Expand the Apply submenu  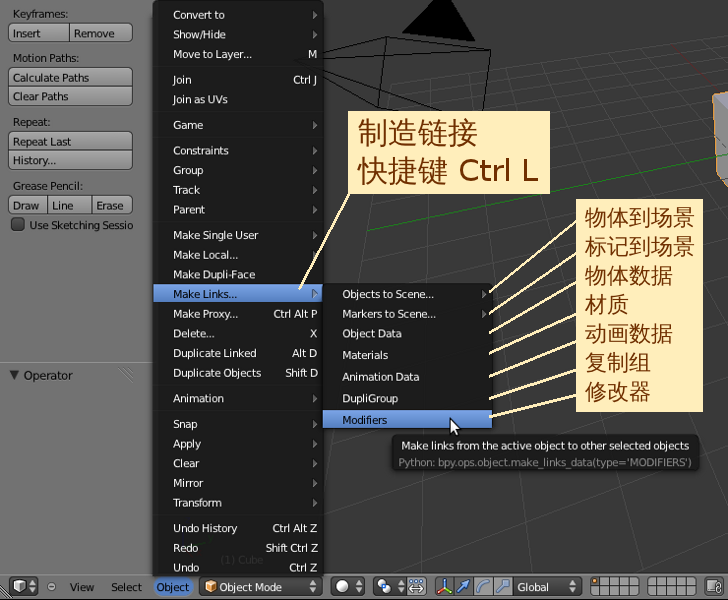(x=238, y=443)
